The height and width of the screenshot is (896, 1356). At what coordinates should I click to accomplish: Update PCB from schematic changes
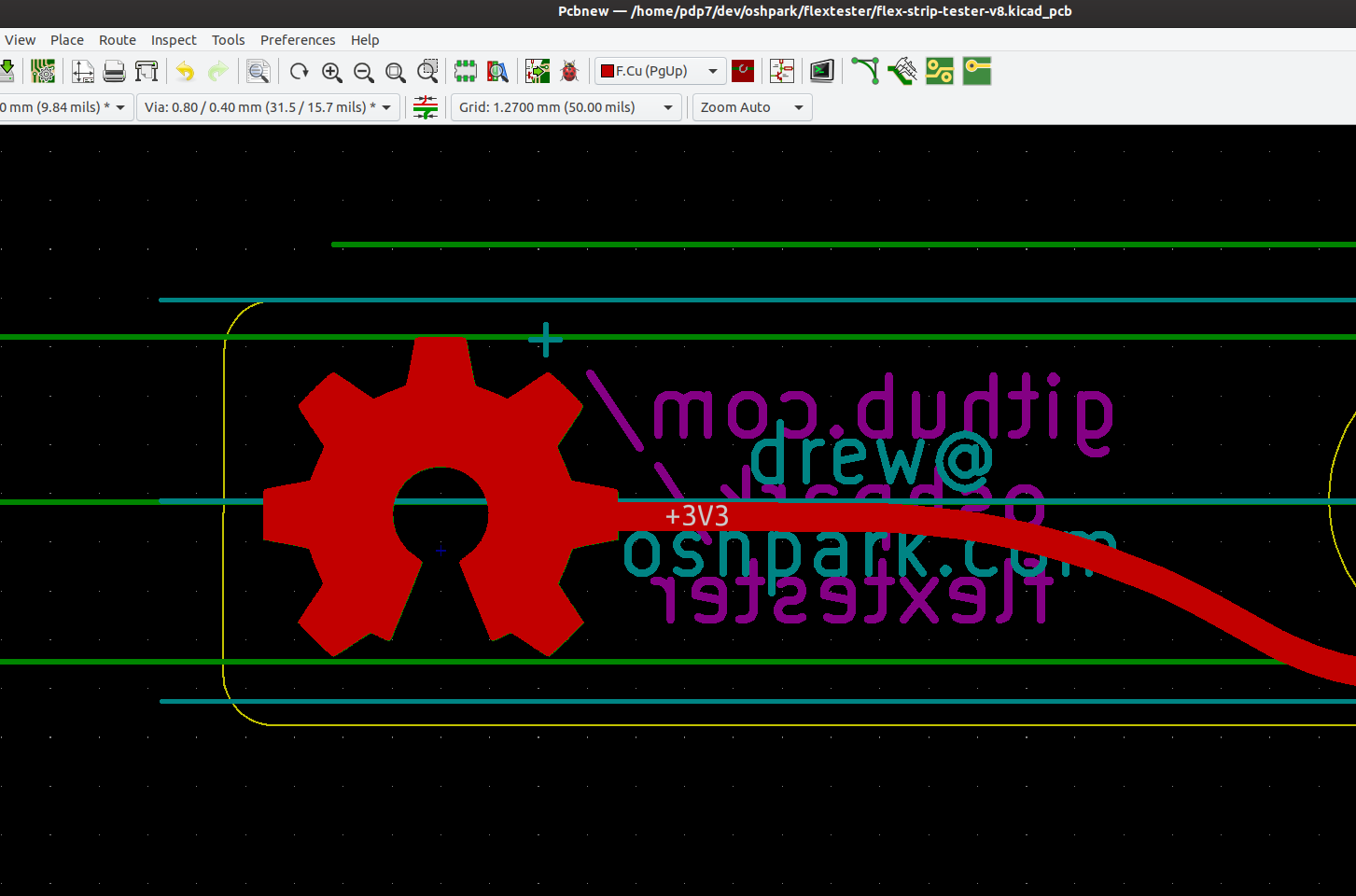tap(538, 71)
